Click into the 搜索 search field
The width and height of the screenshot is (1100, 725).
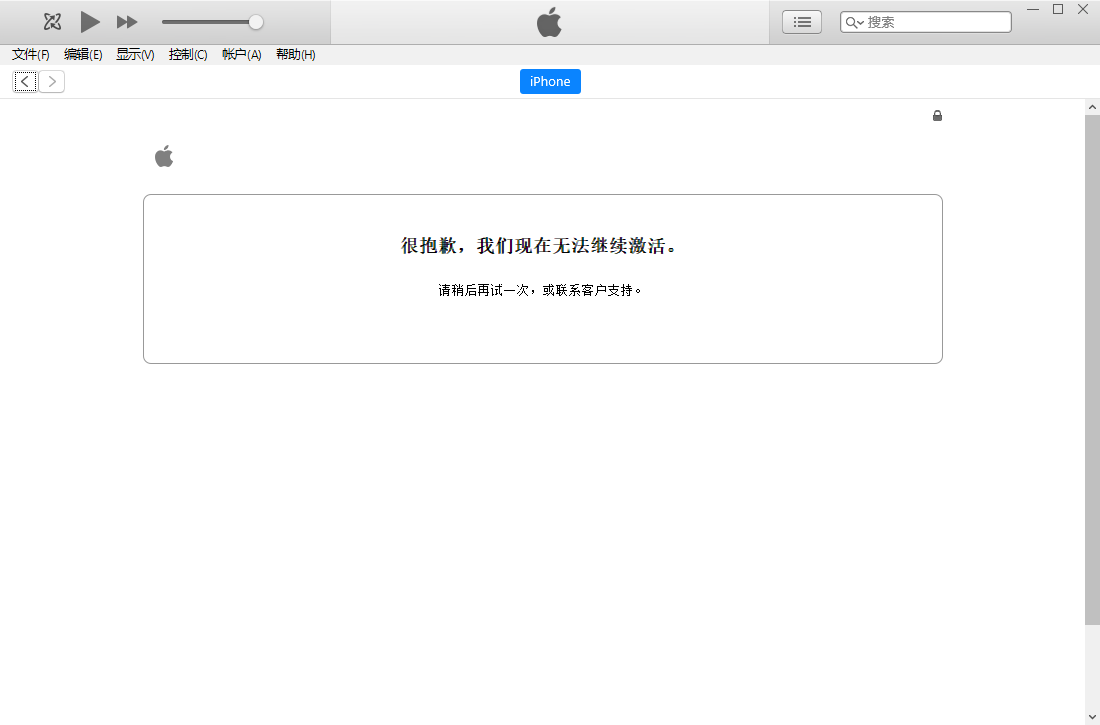point(935,22)
